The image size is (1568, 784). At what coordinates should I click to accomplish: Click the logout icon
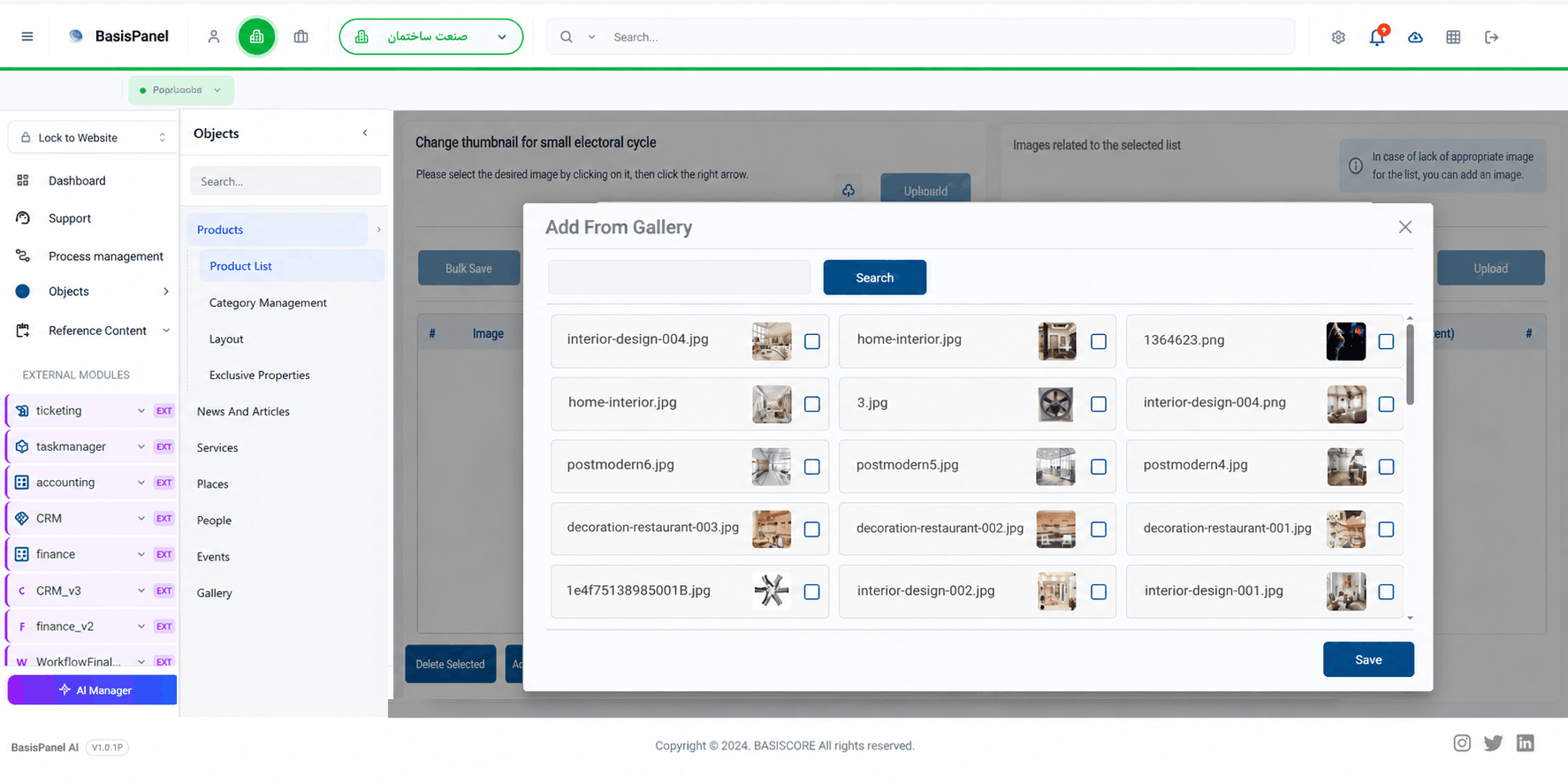pyautogui.click(x=1492, y=37)
